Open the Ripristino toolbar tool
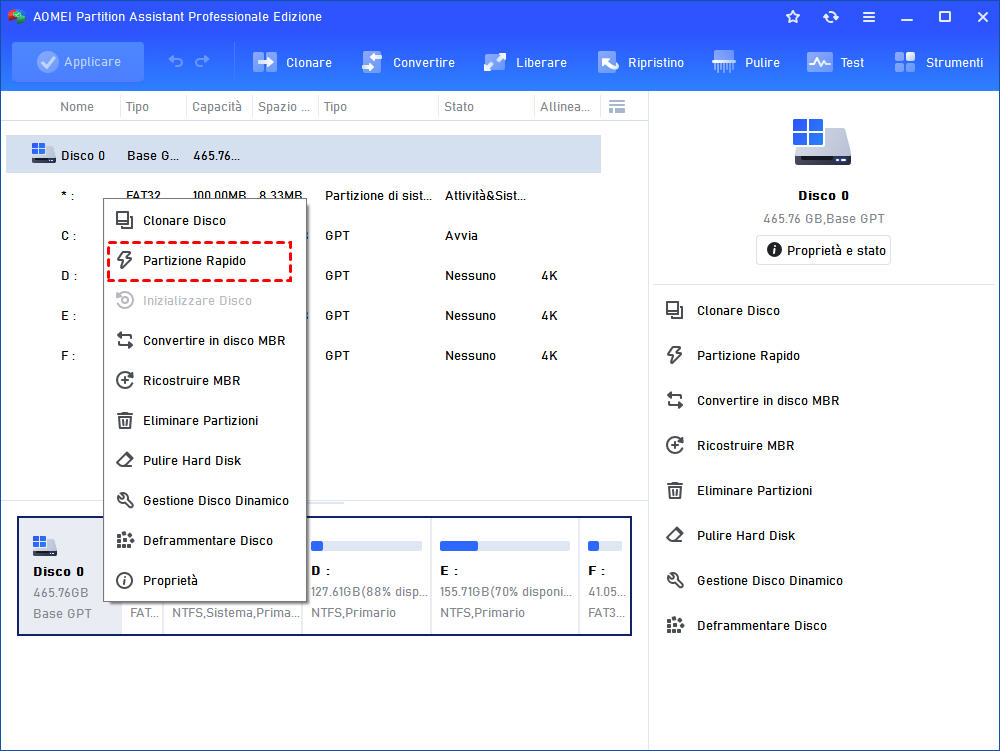 point(640,62)
